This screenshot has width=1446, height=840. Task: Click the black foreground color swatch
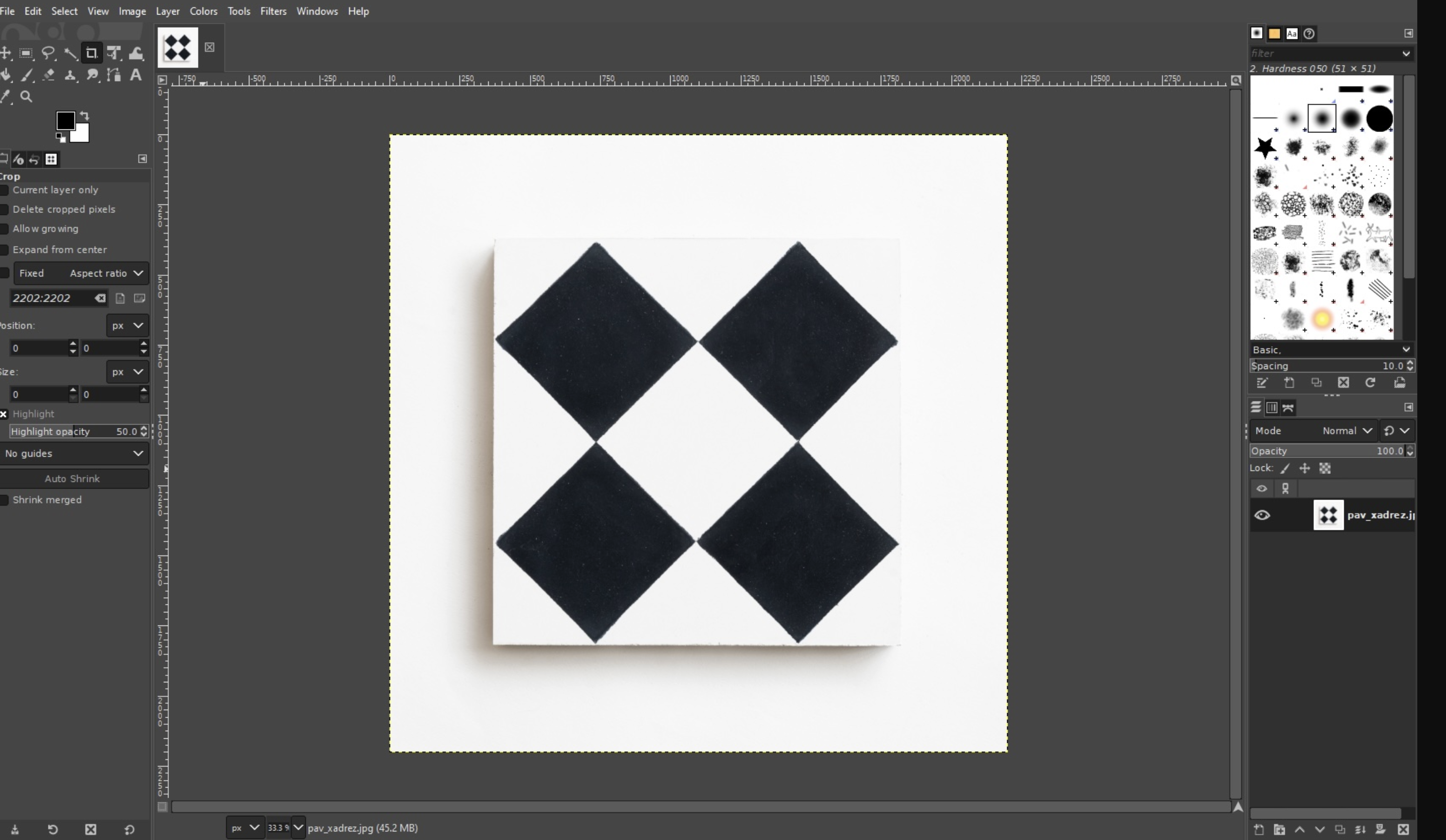tap(64, 120)
